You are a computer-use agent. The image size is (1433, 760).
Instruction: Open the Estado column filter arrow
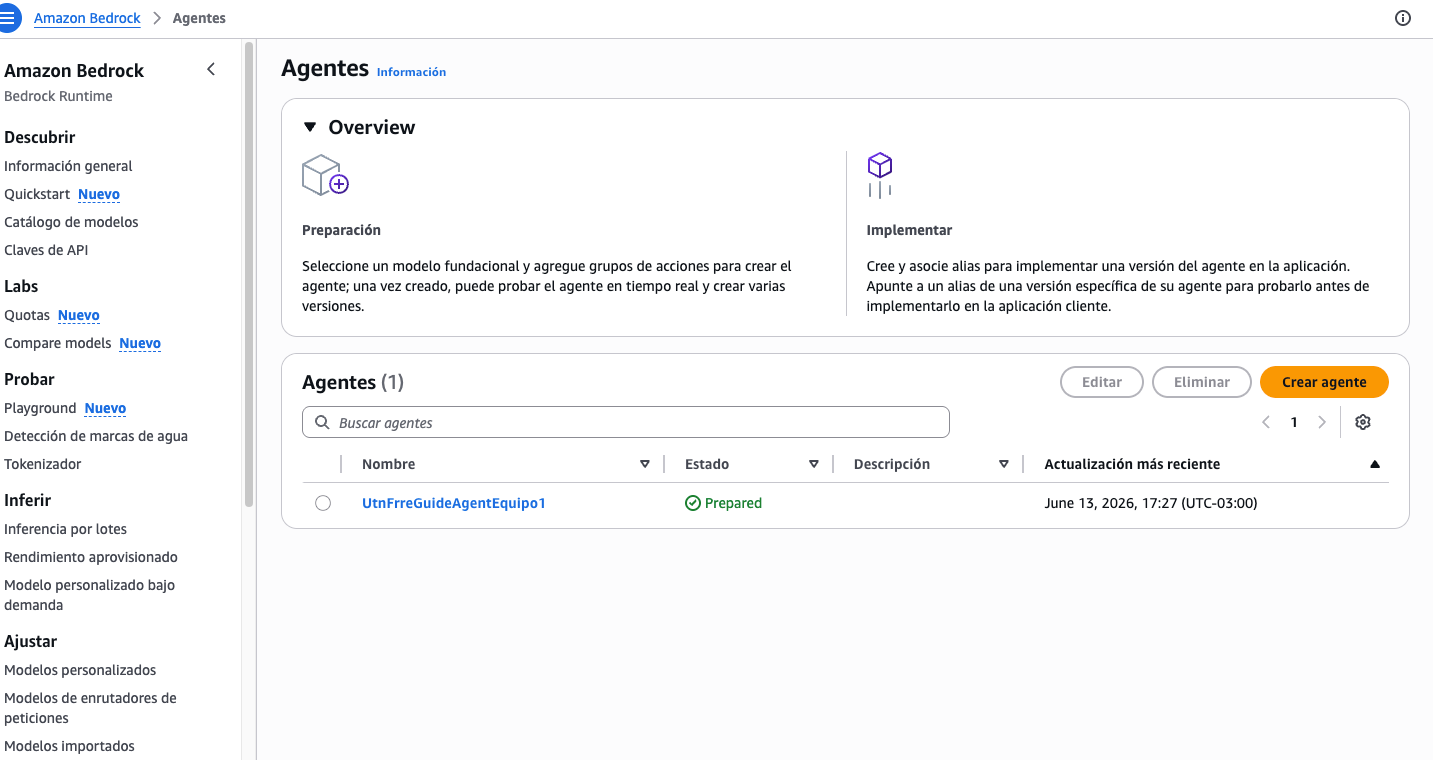(x=814, y=464)
